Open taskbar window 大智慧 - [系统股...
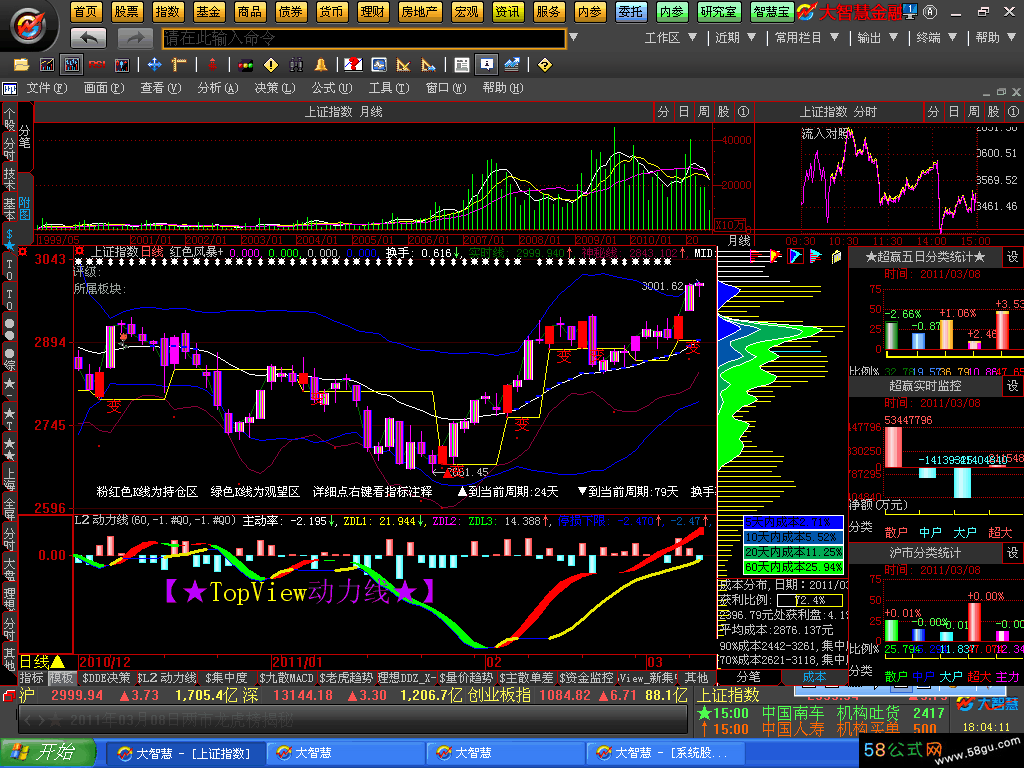The height and width of the screenshot is (768, 1024). click(x=665, y=753)
